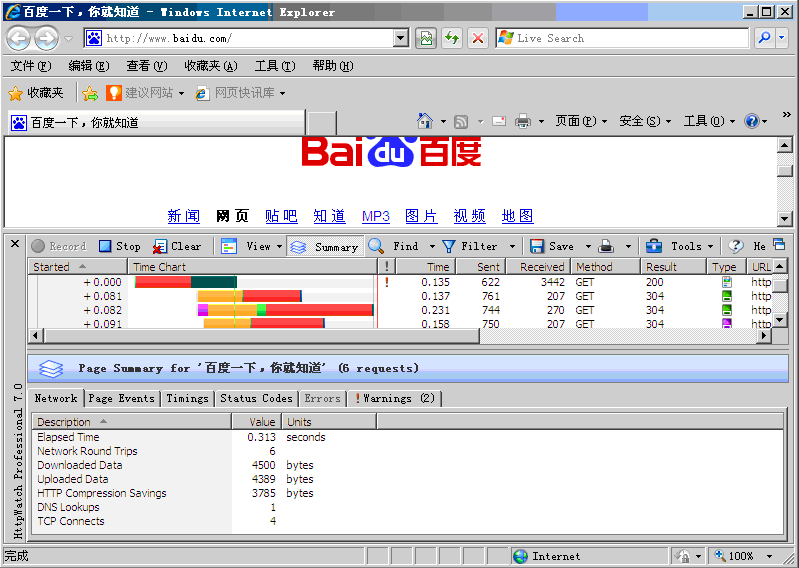The image size is (799, 568).
Task: Click the compatibility view icon
Action: tap(426, 38)
